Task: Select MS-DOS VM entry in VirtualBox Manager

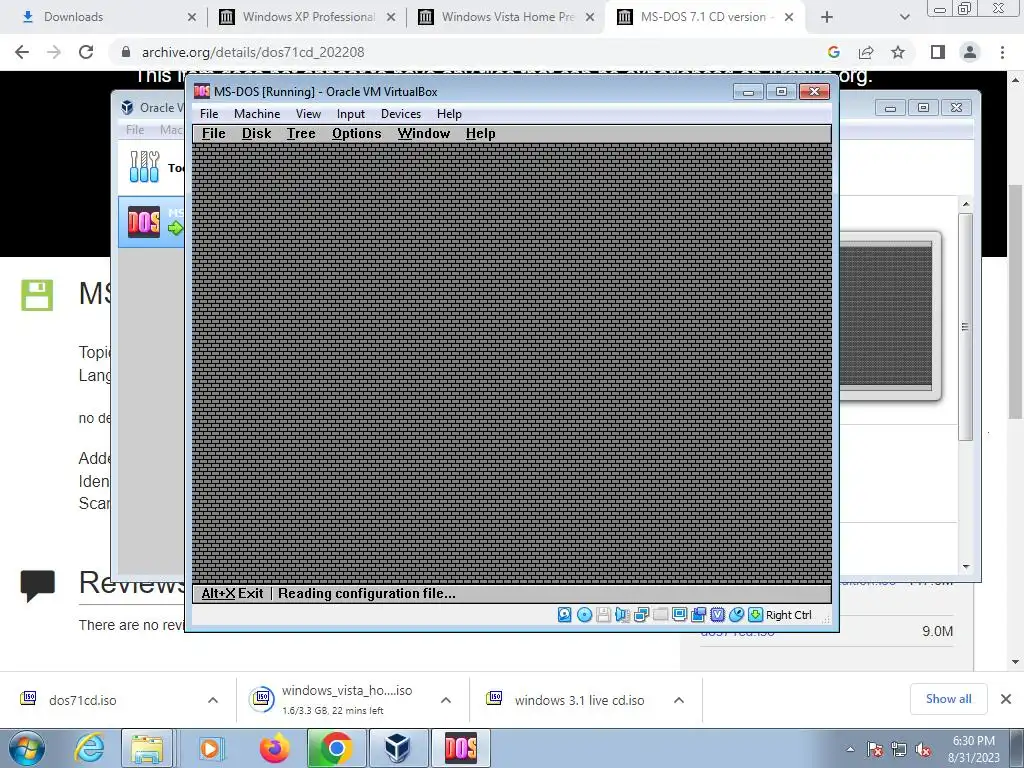Action: pyautogui.click(x=152, y=222)
